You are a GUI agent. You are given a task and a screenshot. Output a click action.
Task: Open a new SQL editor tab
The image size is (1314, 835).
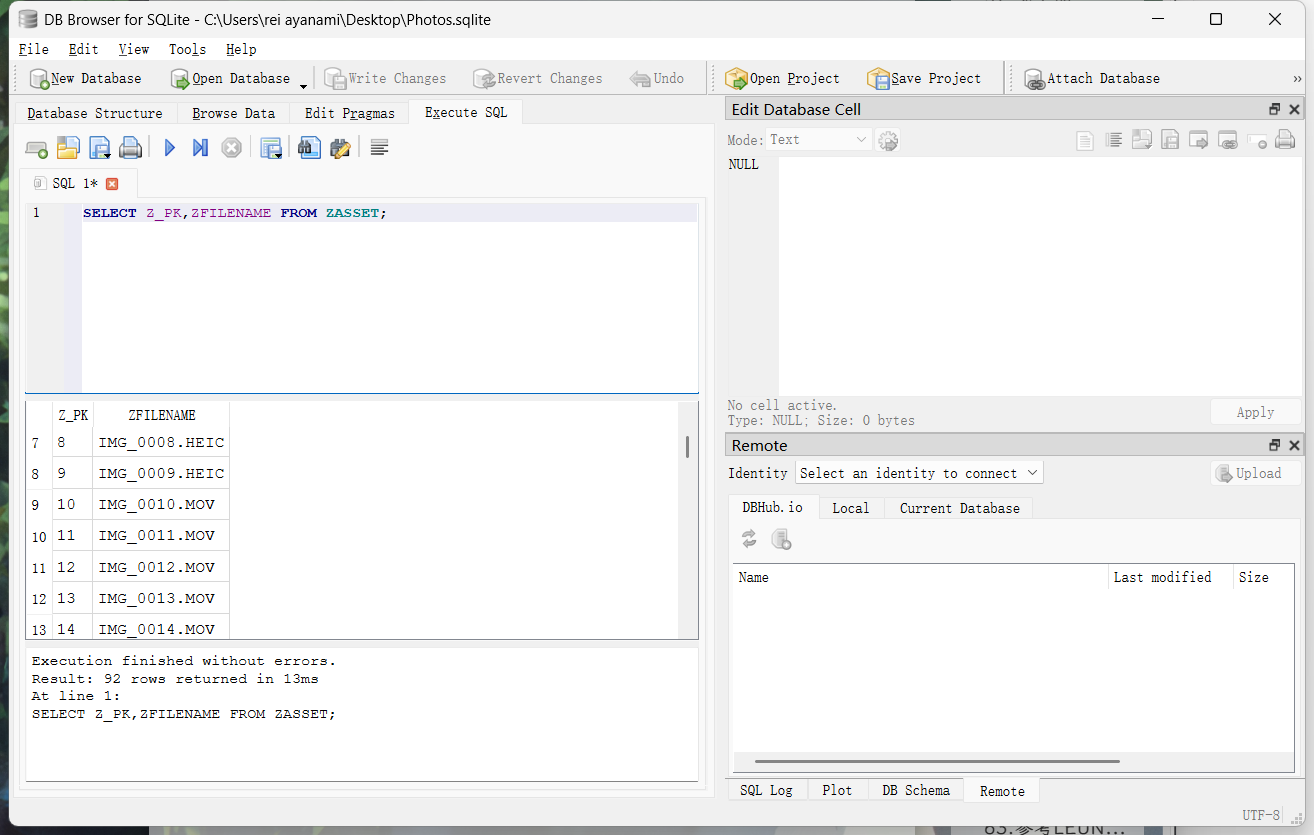pos(37,148)
